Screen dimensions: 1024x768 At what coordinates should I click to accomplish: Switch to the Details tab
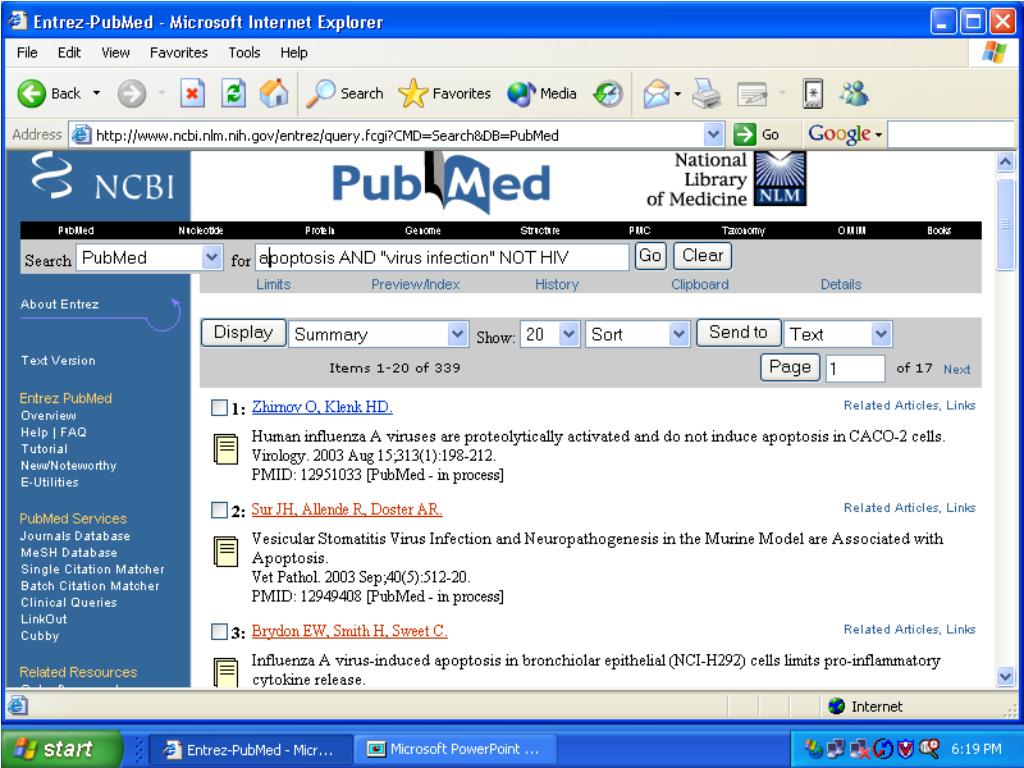click(841, 284)
